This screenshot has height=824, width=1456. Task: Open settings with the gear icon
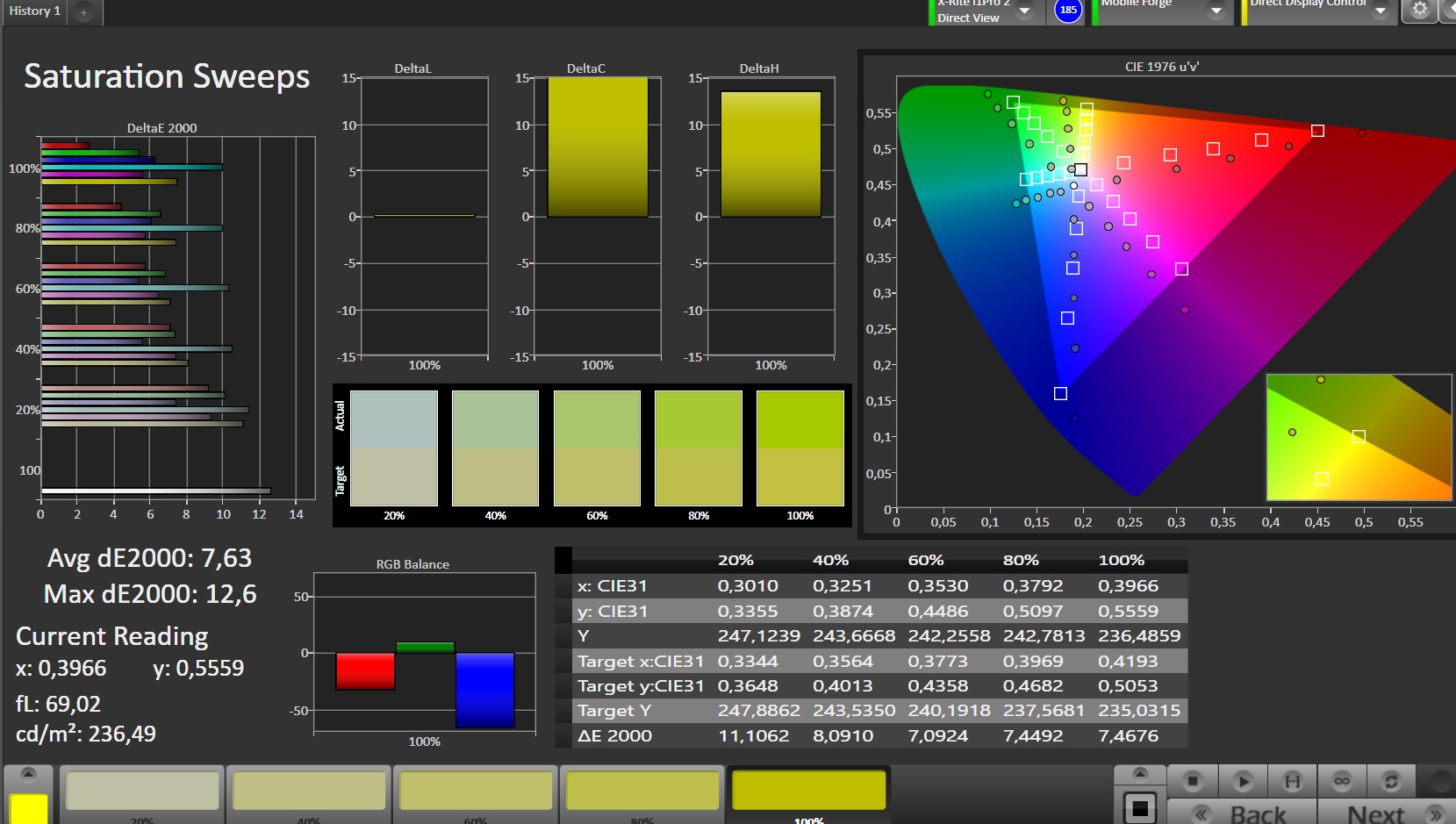pyautogui.click(x=1420, y=11)
